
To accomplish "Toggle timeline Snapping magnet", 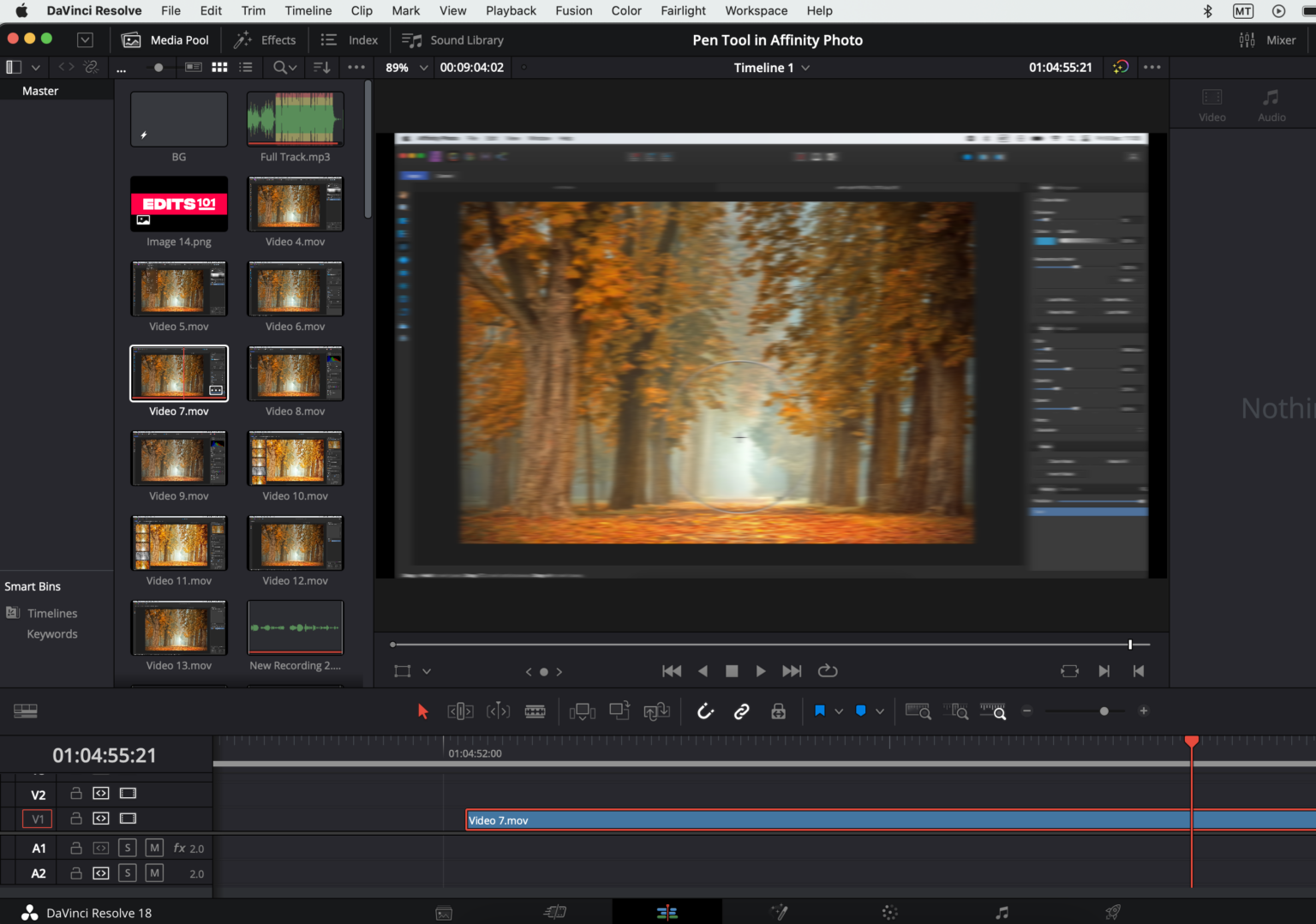I will 705,711.
